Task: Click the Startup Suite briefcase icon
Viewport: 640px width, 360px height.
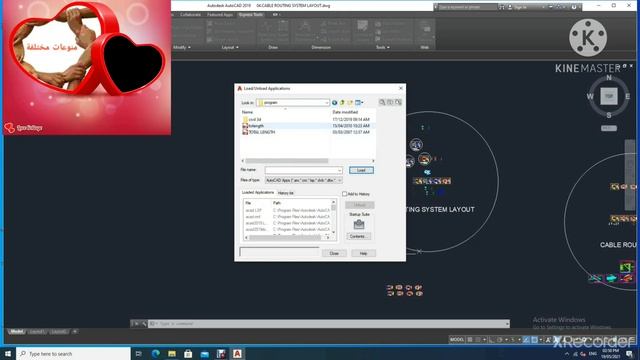Action: [359, 224]
